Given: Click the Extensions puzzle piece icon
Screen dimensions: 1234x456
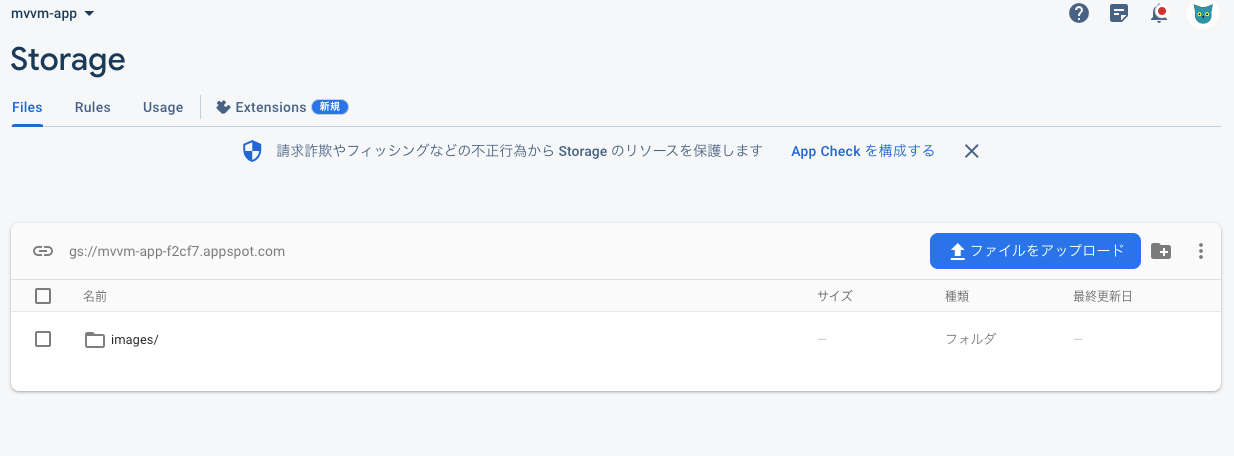Looking at the screenshot, I should (x=223, y=107).
